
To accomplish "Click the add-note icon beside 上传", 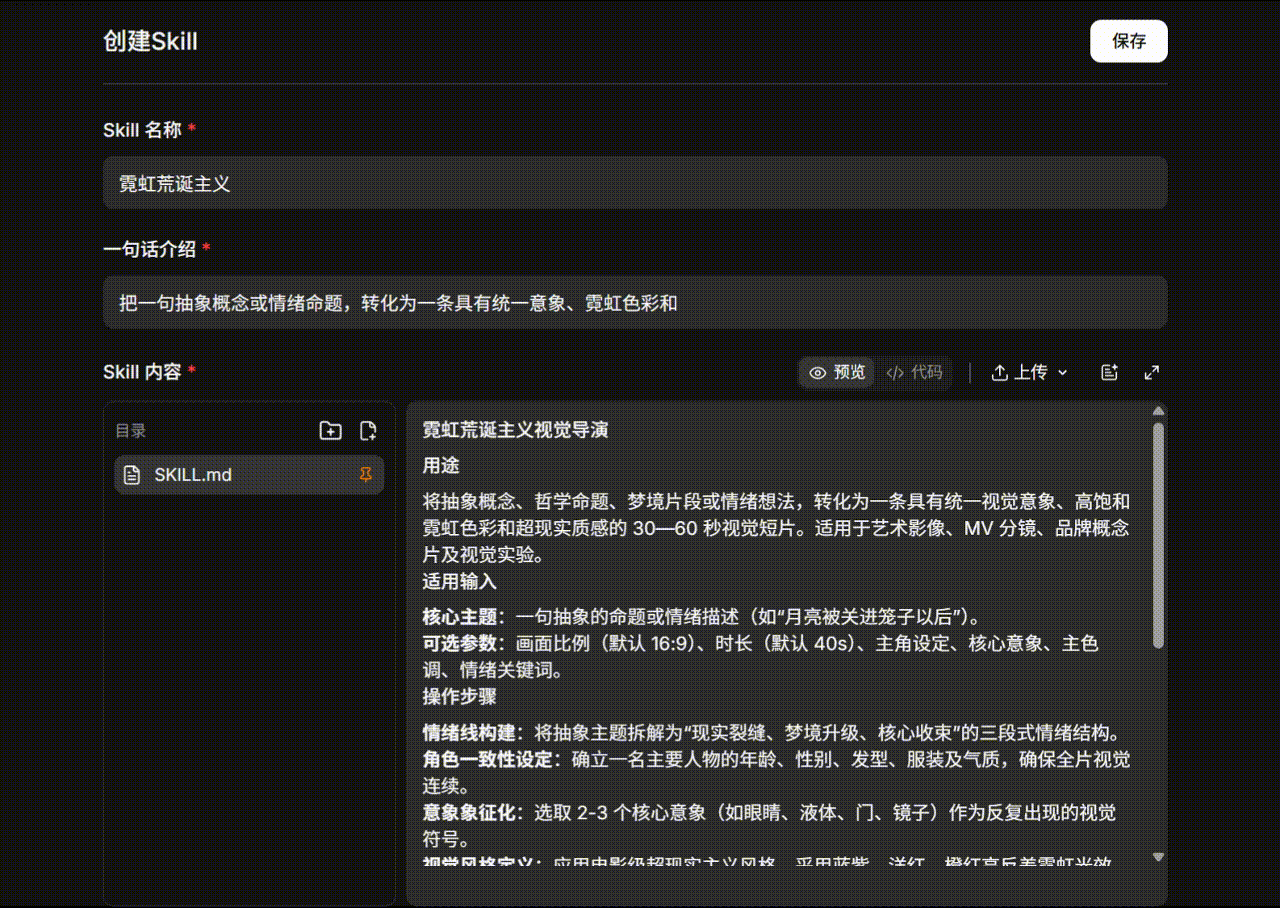I will coord(1109,372).
